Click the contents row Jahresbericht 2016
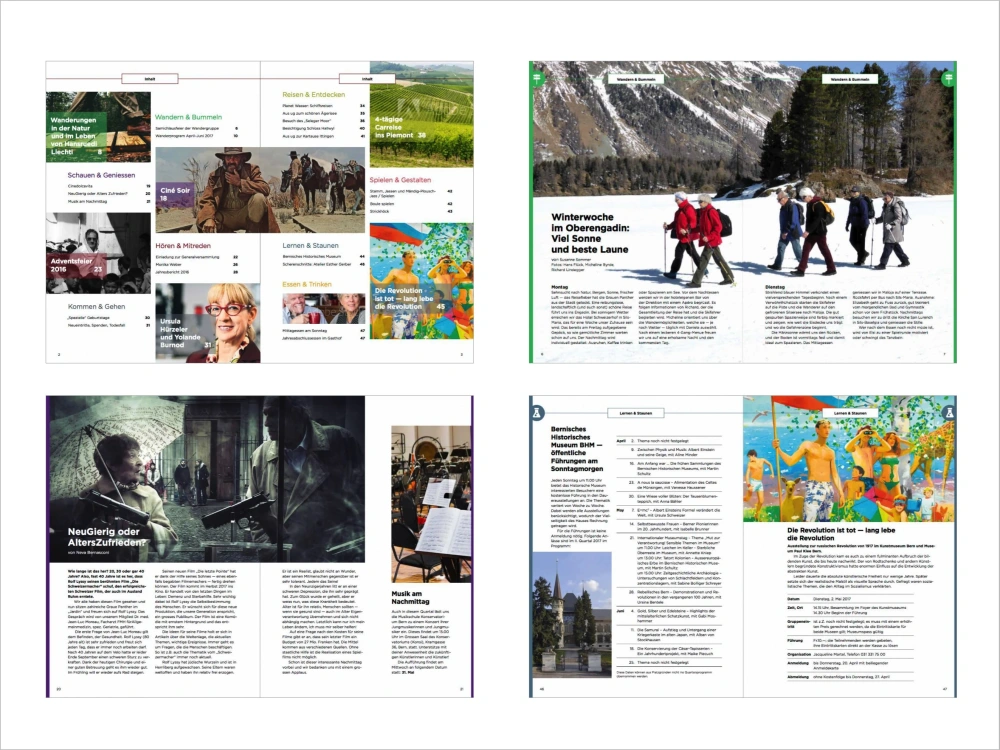This screenshot has height=750, width=1000. (x=196, y=272)
